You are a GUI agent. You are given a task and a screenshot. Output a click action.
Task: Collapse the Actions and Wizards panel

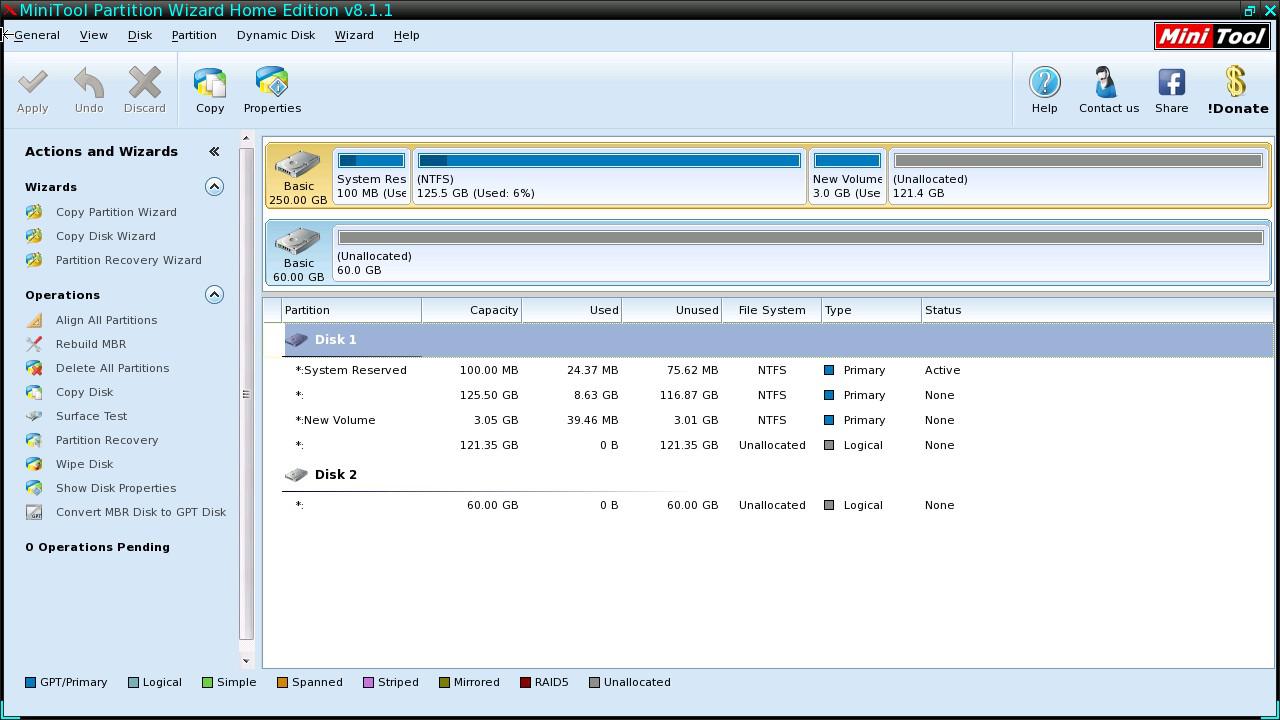[x=214, y=151]
